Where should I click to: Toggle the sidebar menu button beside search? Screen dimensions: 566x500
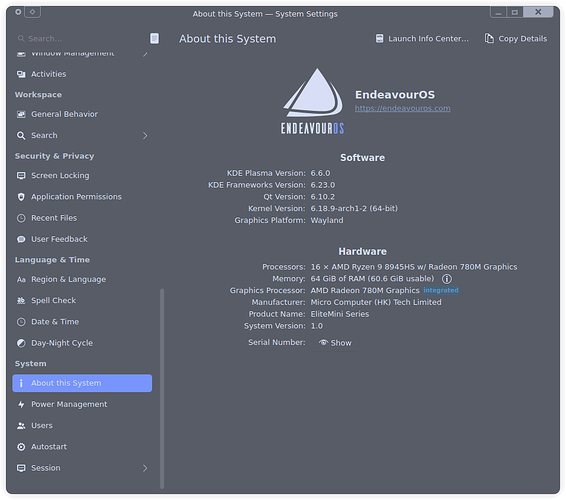[x=154, y=38]
